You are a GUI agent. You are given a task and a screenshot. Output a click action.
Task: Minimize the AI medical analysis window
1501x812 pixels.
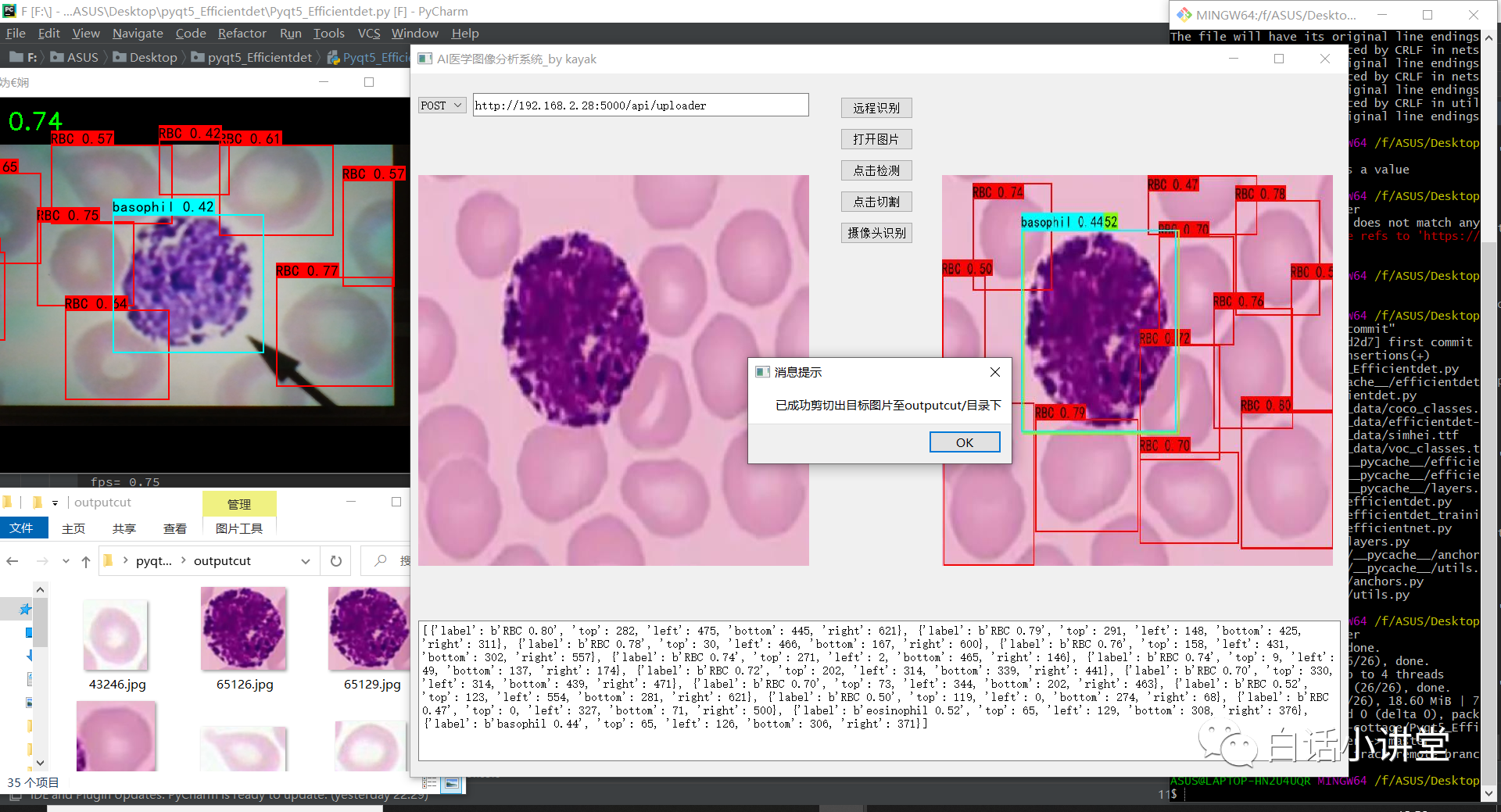pos(1234,59)
